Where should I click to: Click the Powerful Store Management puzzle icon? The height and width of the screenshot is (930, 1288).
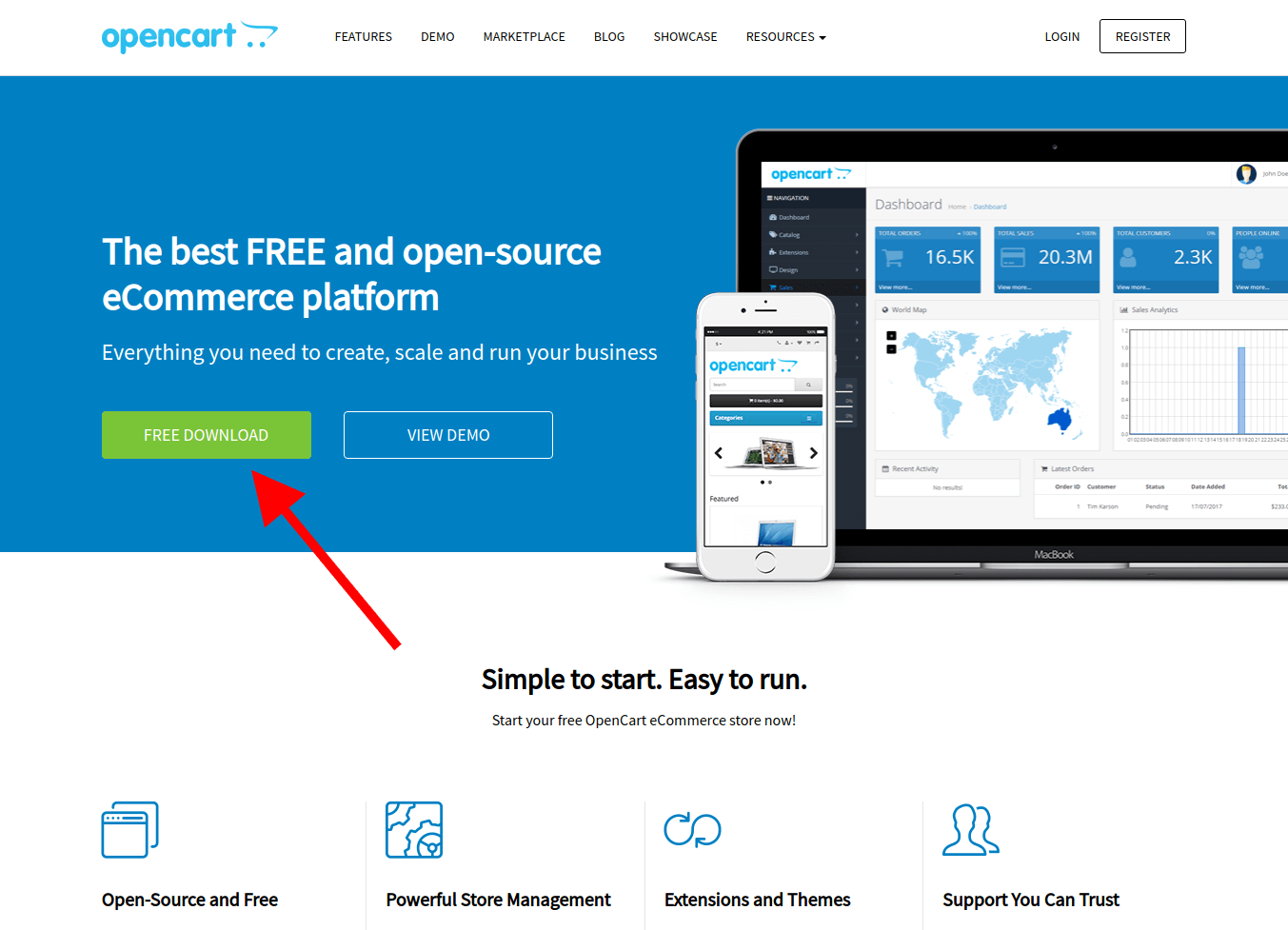click(414, 829)
